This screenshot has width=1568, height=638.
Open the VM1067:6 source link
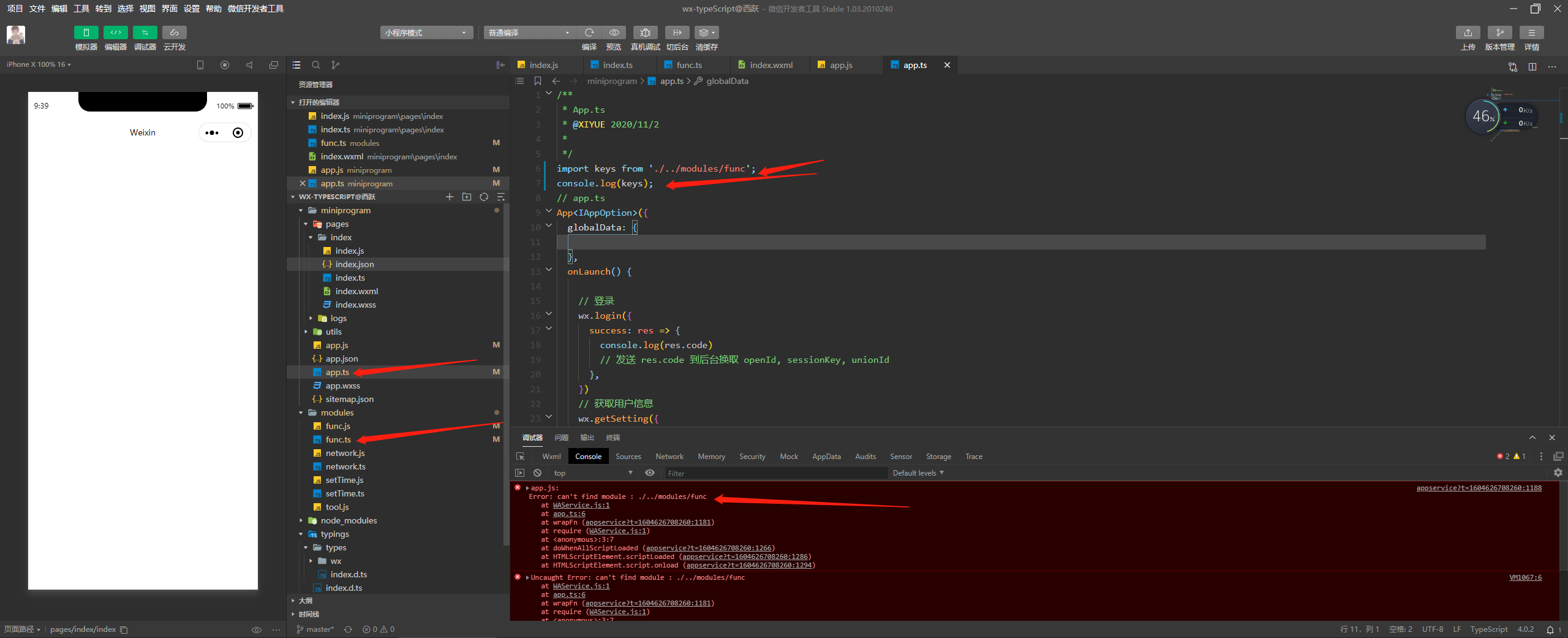click(x=1525, y=577)
